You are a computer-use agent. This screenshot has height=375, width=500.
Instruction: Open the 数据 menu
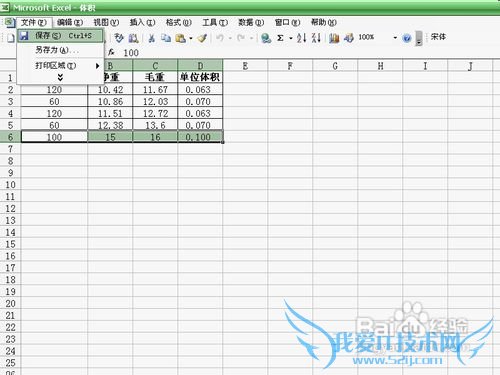pos(251,23)
